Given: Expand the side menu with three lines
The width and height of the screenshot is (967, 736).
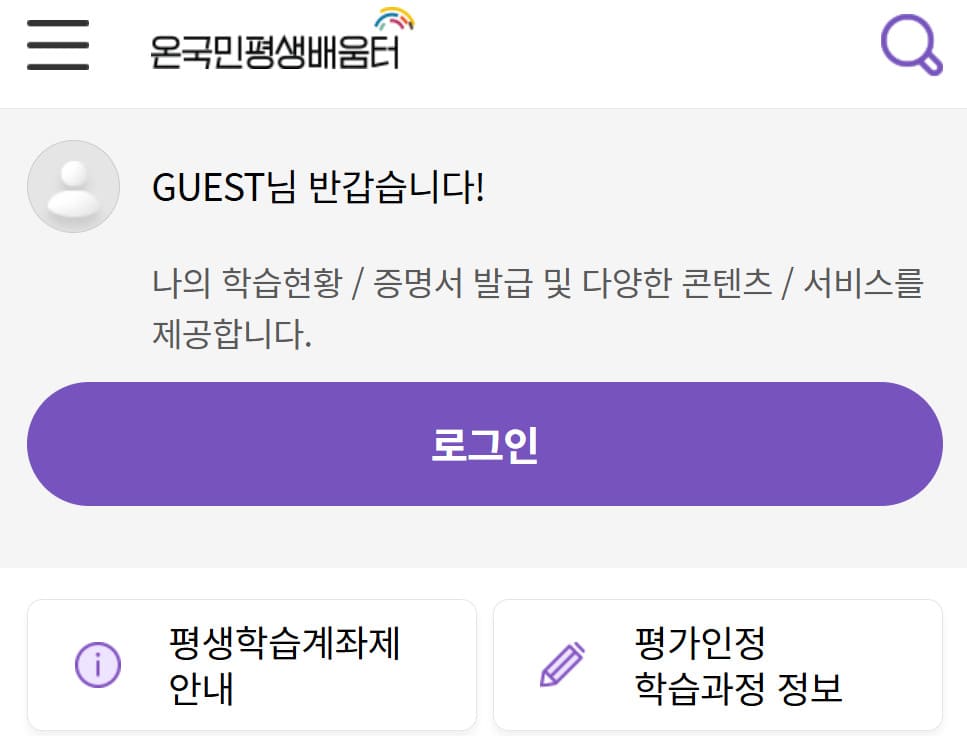Looking at the screenshot, I should click(57, 46).
